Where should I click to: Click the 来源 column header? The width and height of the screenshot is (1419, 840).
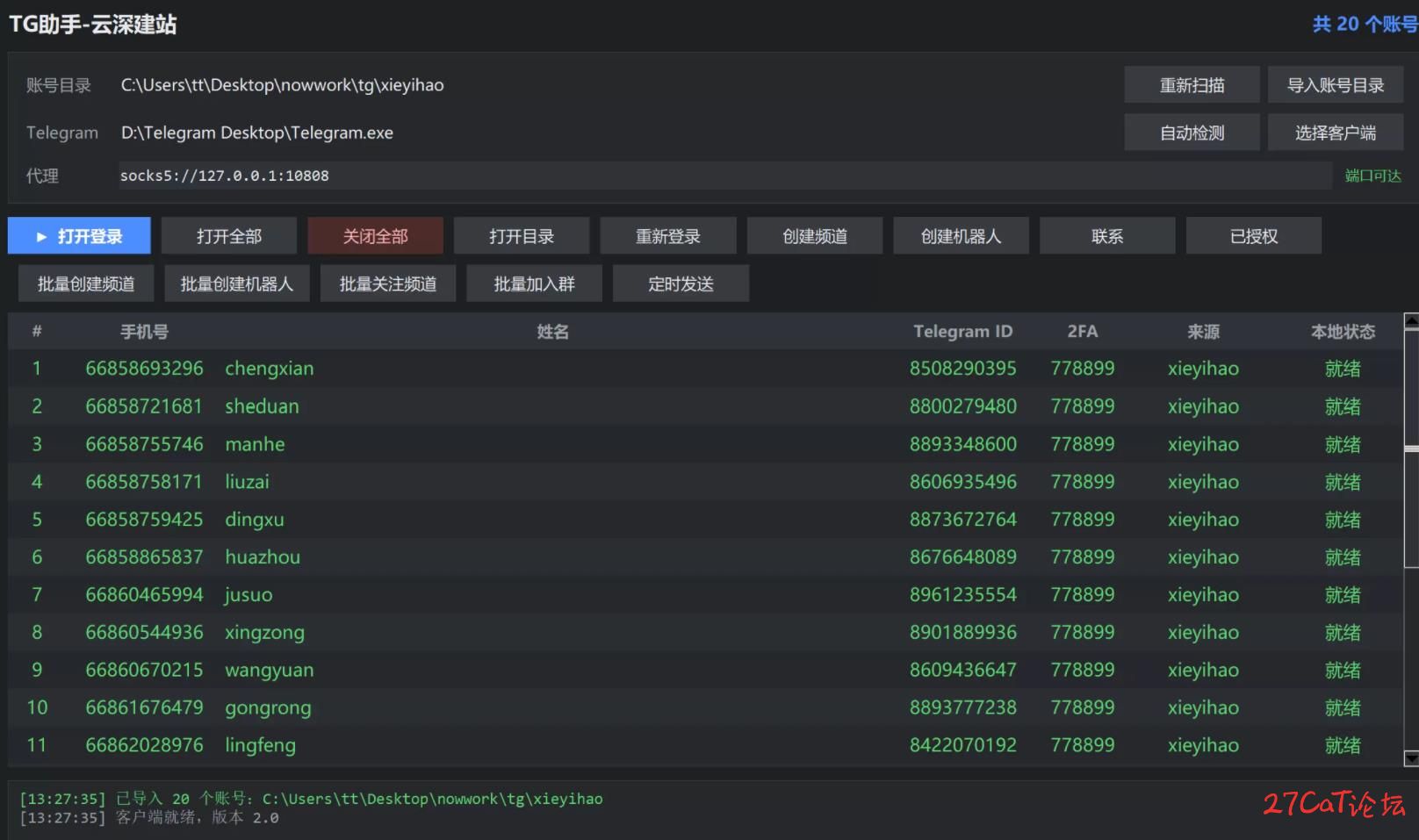[x=1203, y=332]
